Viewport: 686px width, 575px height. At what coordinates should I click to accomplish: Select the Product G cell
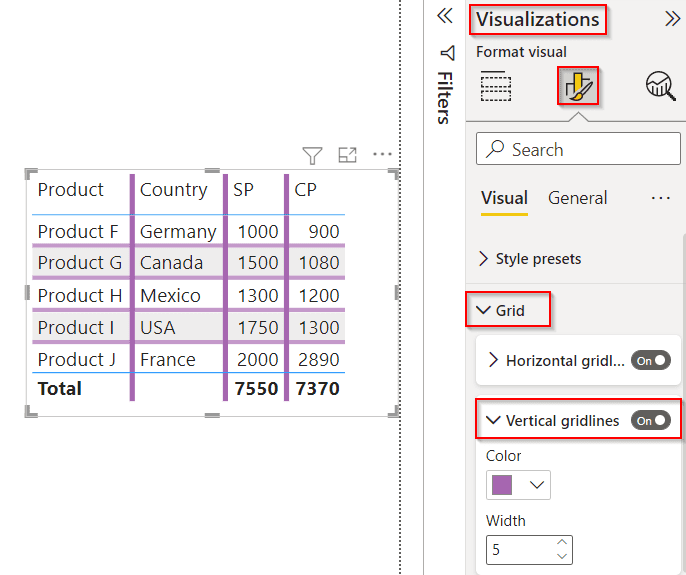pos(80,263)
